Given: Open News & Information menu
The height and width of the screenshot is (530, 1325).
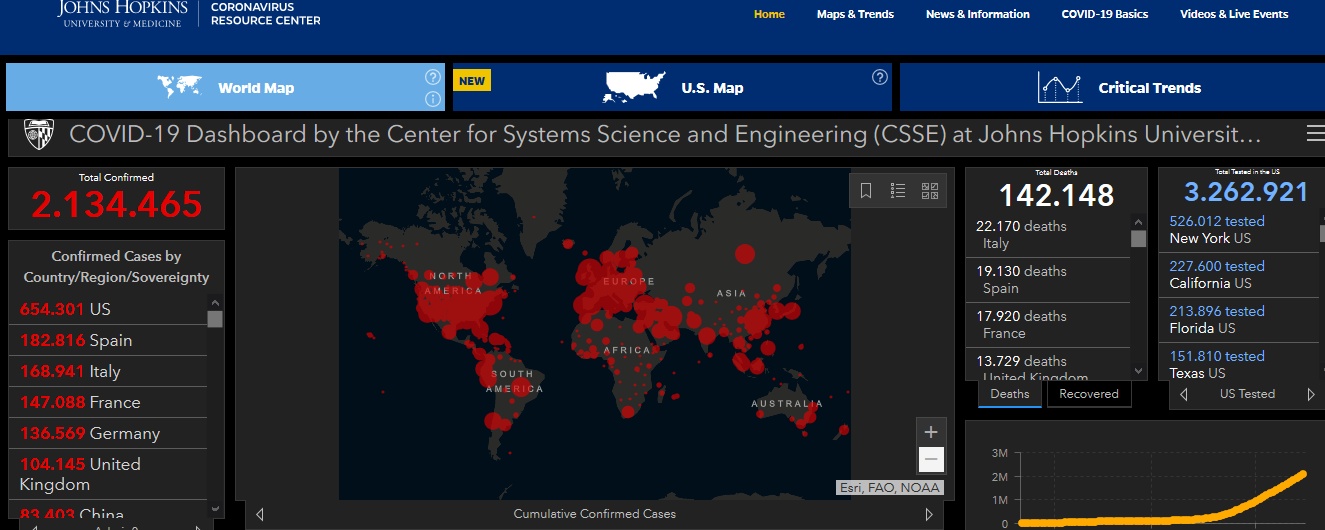Looking at the screenshot, I should click(977, 14).
